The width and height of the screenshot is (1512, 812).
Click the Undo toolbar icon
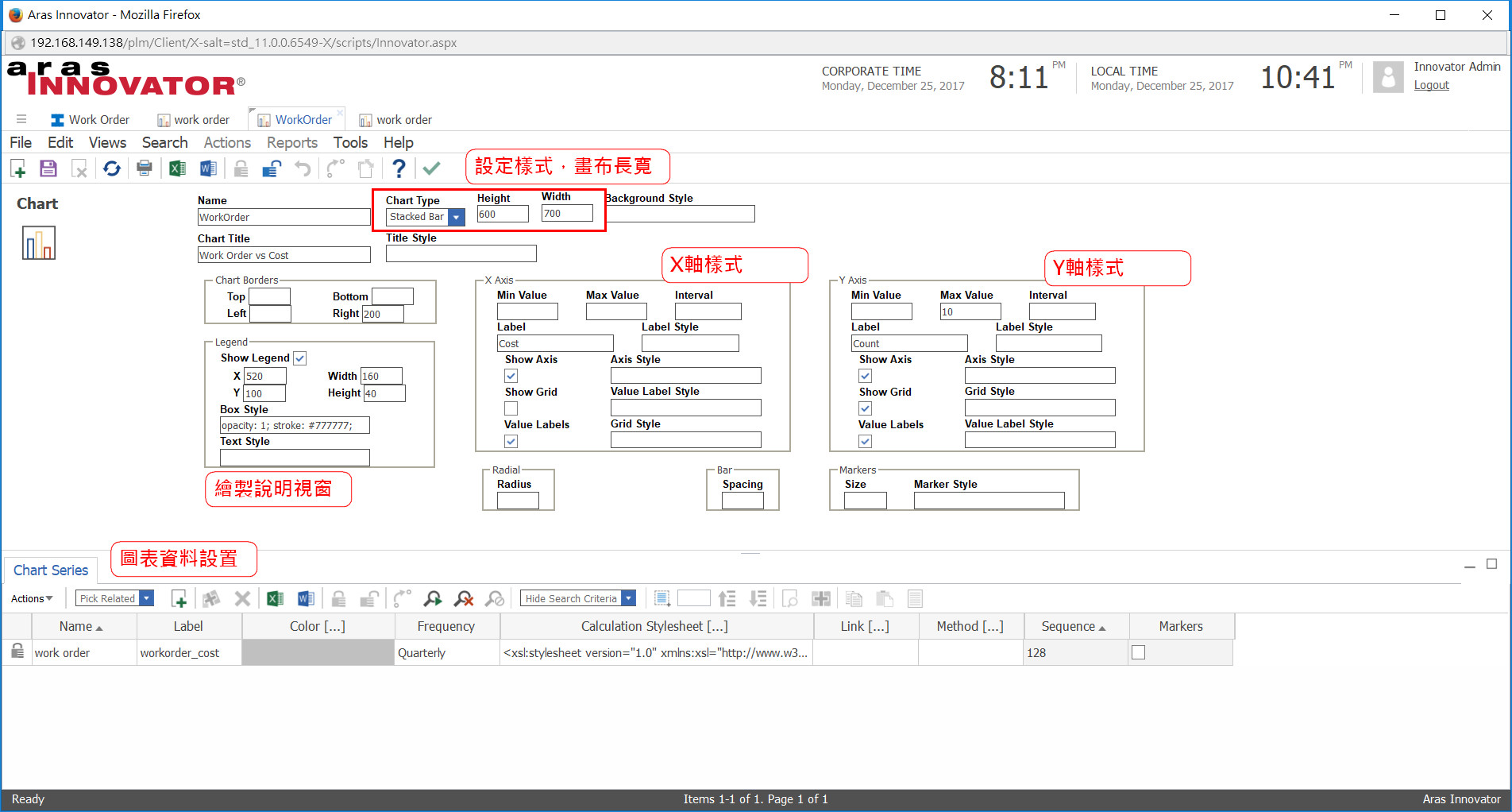point(303,168)
